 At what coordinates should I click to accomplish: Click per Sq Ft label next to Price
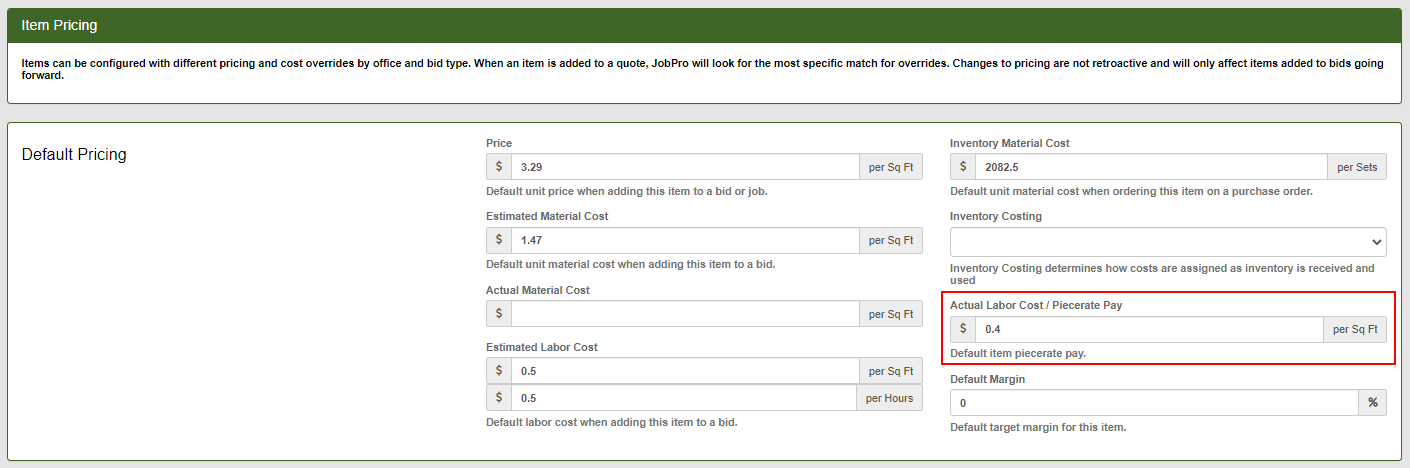890,167
